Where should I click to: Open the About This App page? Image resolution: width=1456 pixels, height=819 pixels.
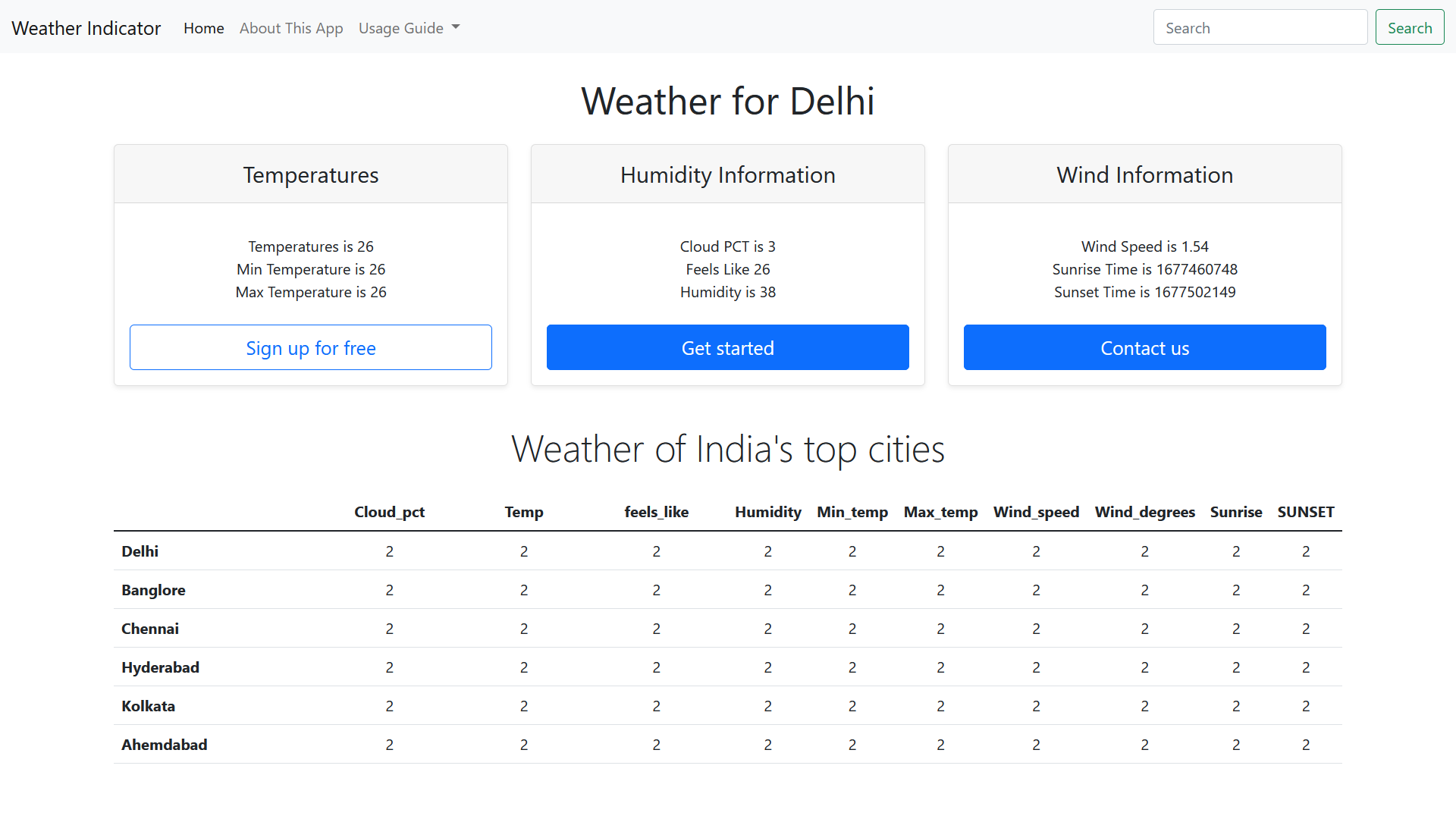[x=291, y=28]
